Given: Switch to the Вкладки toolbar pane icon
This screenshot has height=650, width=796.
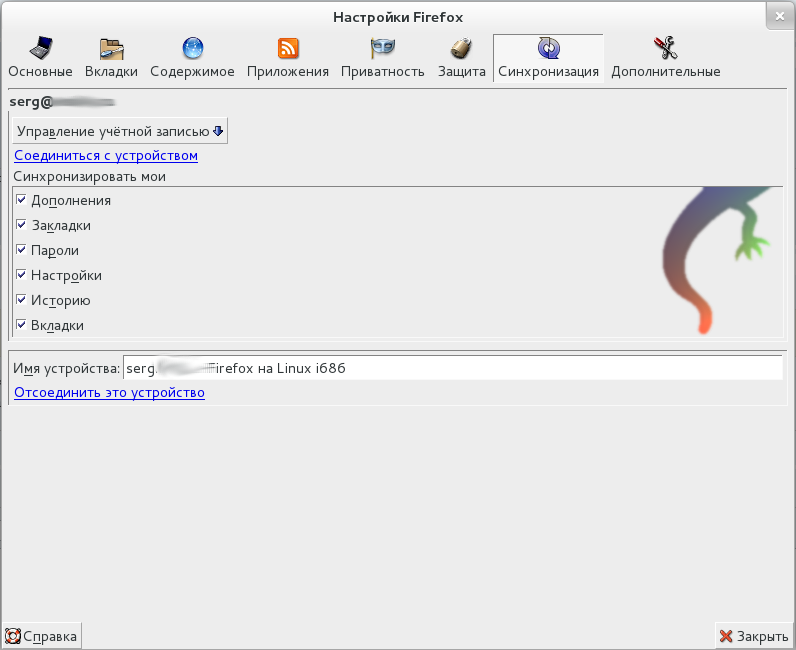Looking at the screenshot, I should (112, 49).
